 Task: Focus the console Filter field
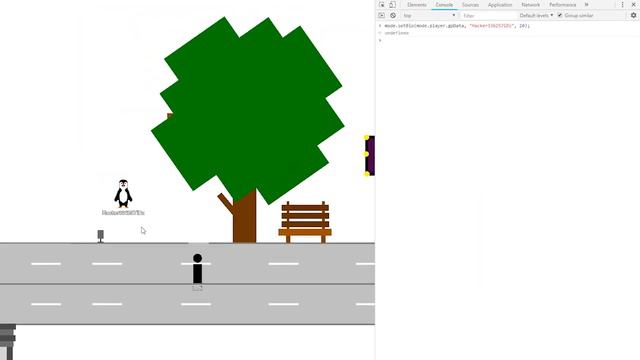pyautogui.click(x=489, y=16)
